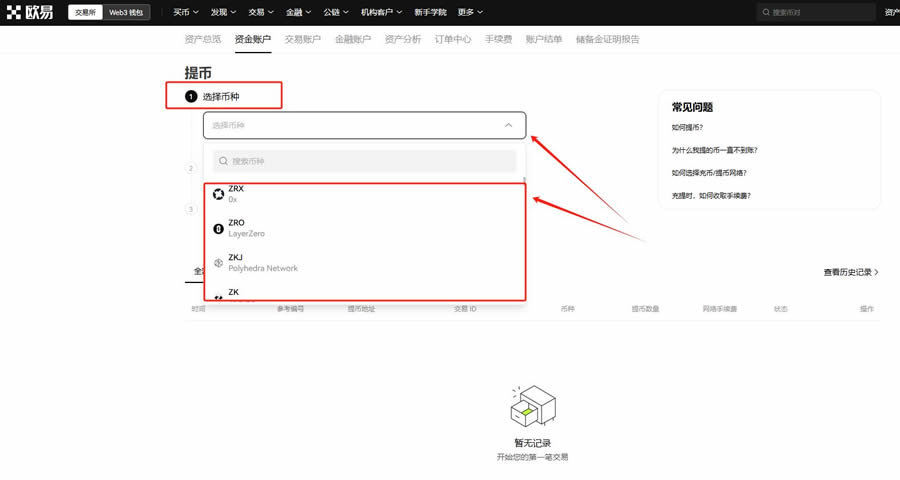Open the 交易账户 tab
The width and height of the screenshot is (900, 480).
(302, 40)
